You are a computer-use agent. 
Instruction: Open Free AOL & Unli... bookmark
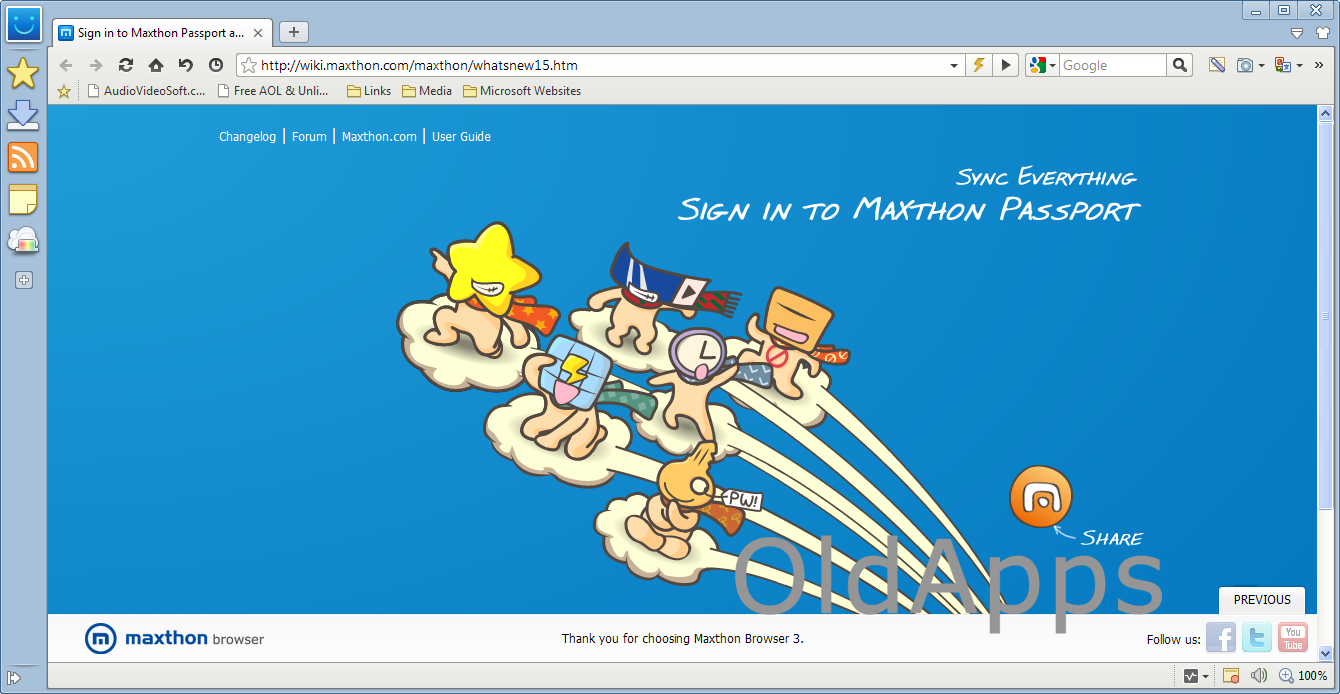(x=273, y=91)
